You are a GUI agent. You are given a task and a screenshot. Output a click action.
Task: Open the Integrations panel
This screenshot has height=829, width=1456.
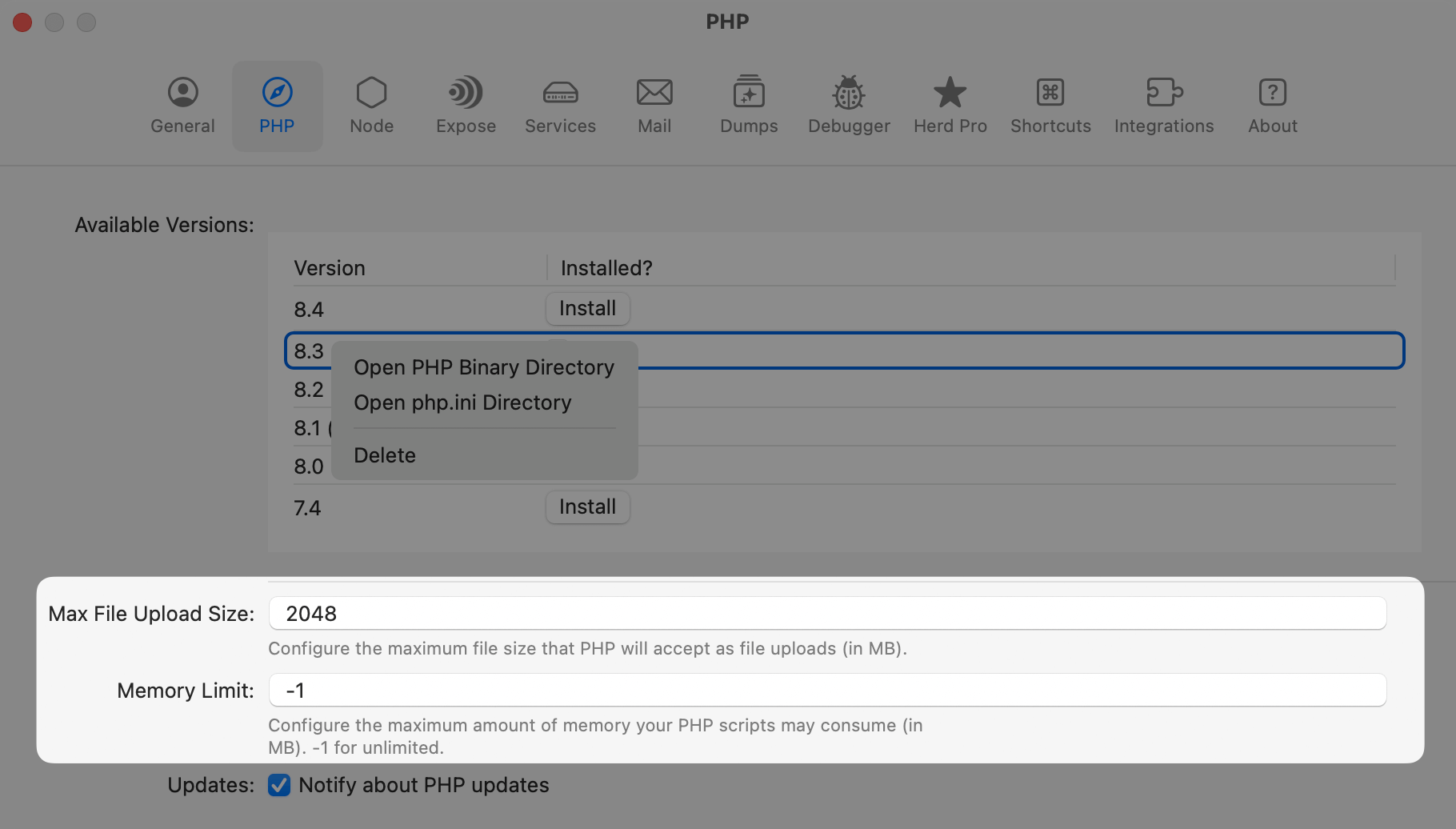point(1164,104)
